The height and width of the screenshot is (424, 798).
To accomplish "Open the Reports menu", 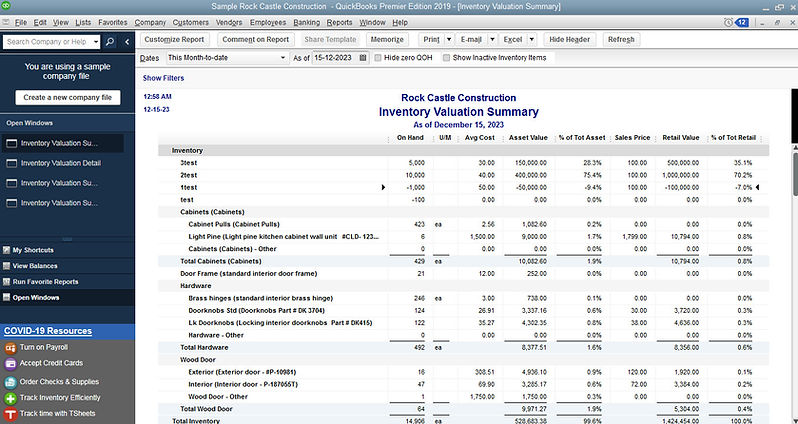I will tap(339, 22).
